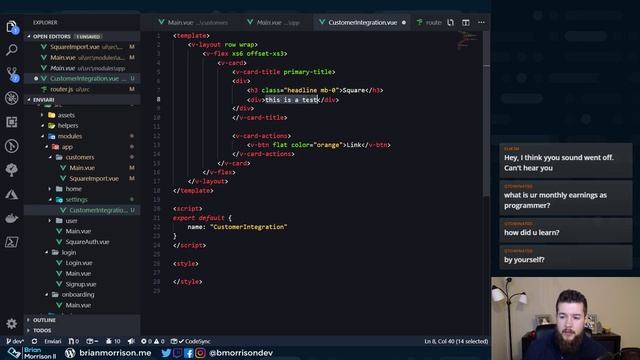
Task: Collapse the OPEN EDITORS section
Action: tap(82, 36)
